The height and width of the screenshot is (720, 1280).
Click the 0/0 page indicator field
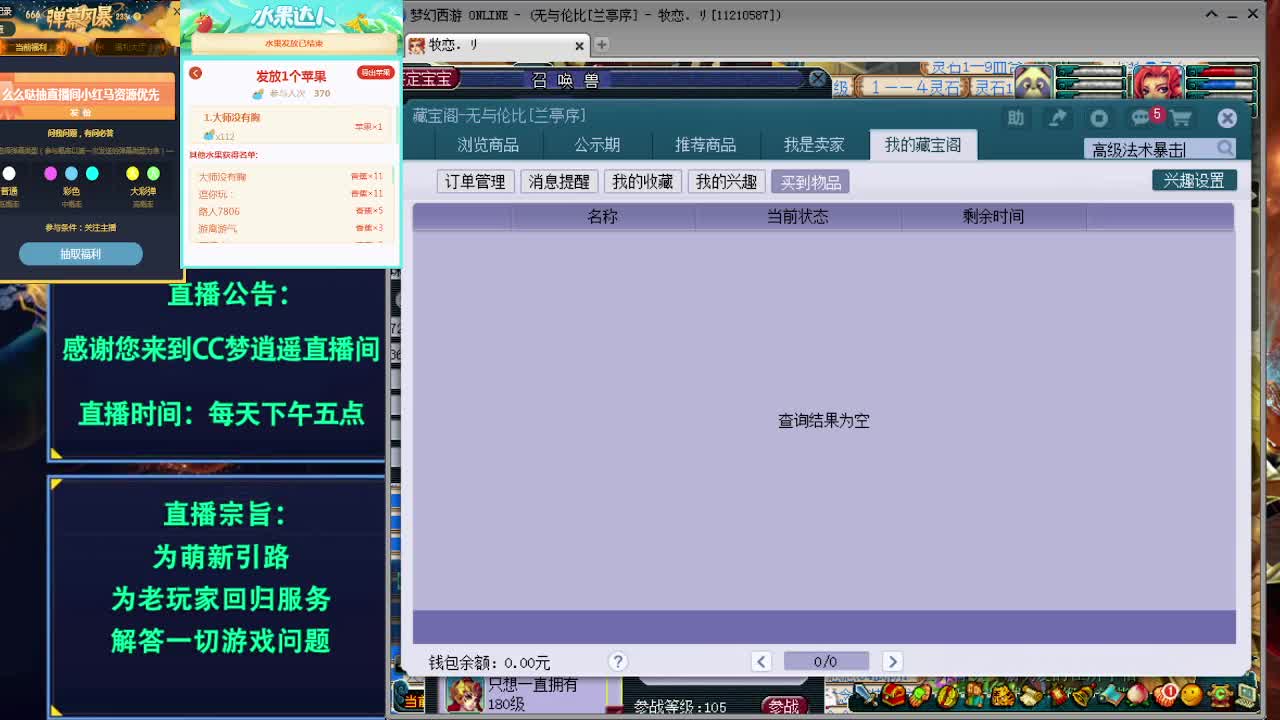826,661
